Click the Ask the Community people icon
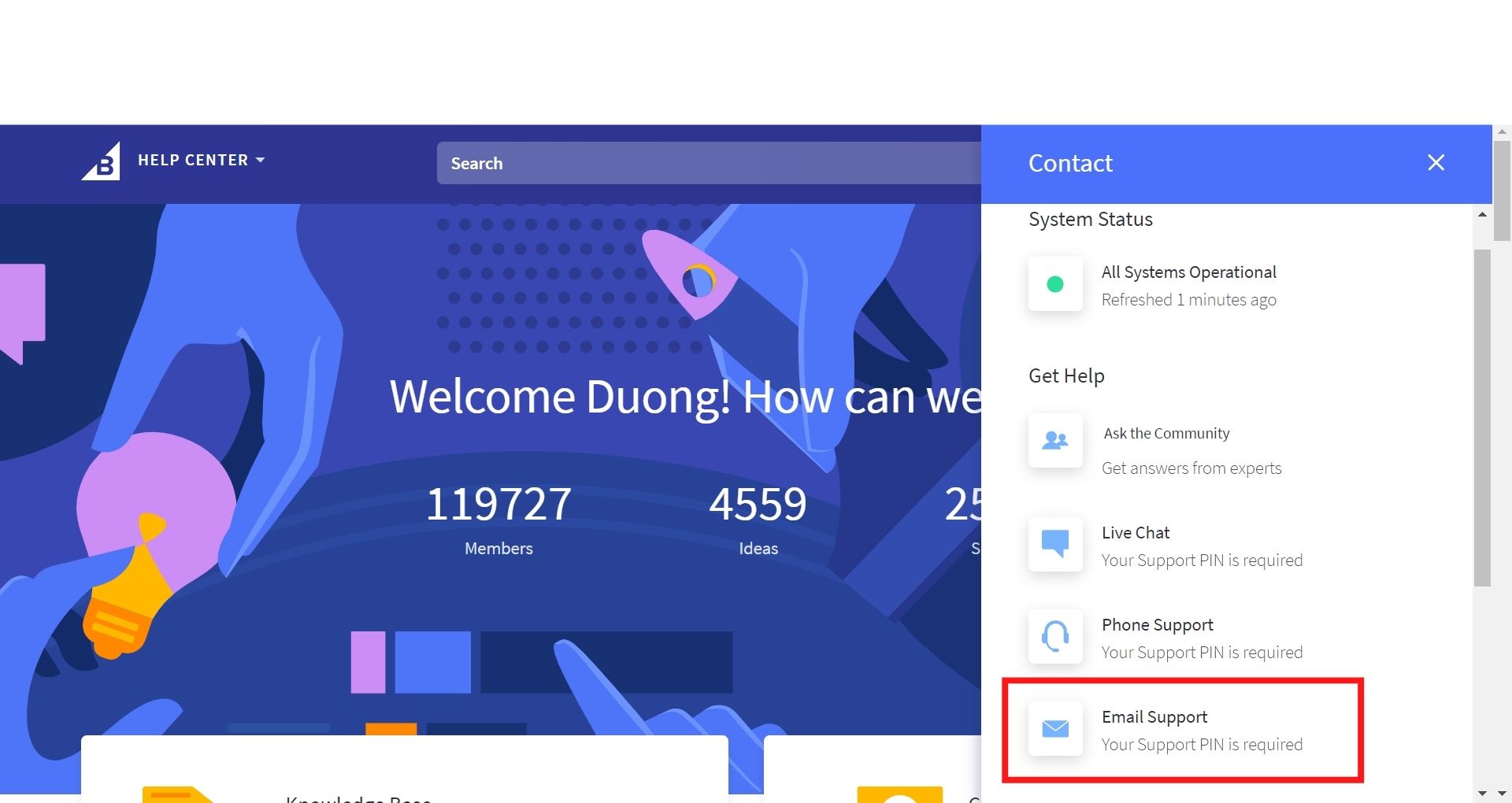 tap(1055, 440)
